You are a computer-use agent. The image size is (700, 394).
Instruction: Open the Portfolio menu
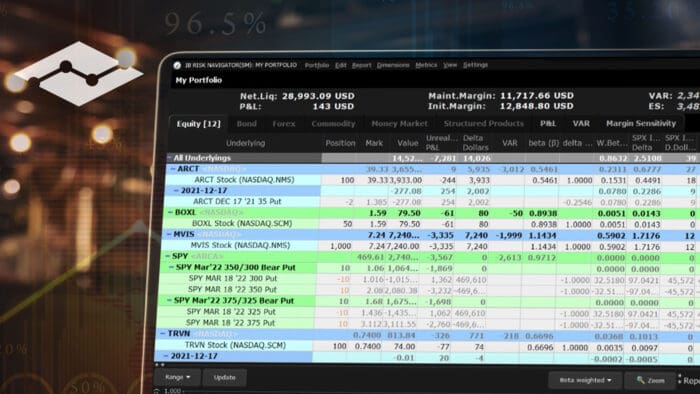click(317, 65)
